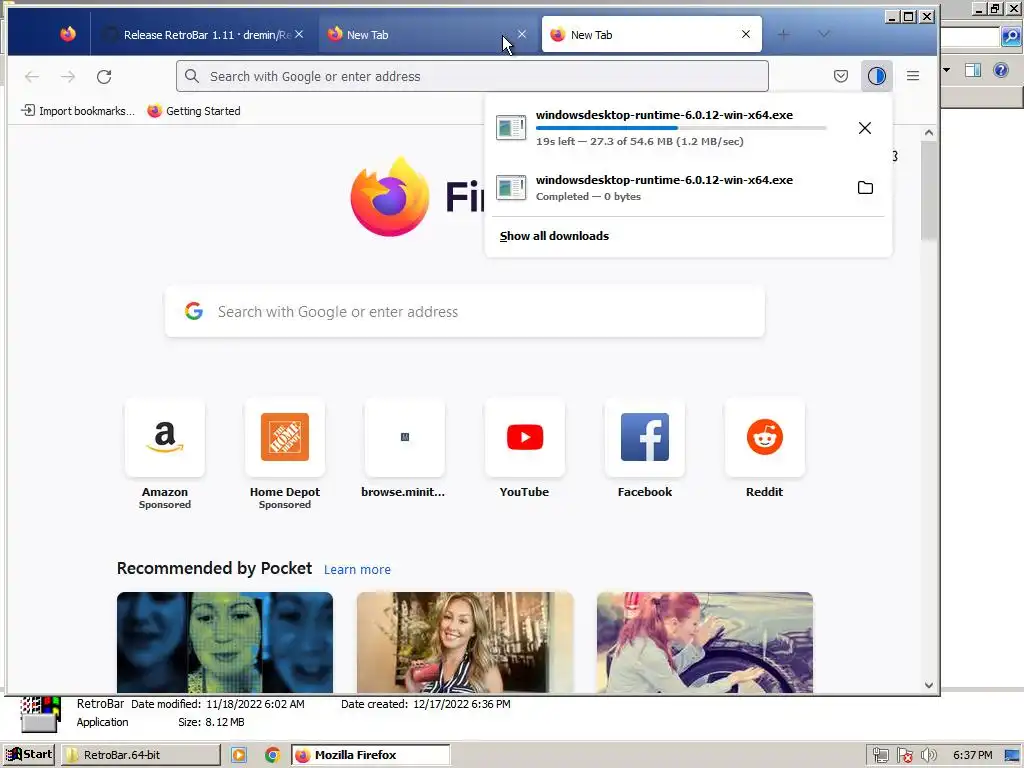Click the show desktop tray icon
The width and height of the screenshot is (1024, 768).
coord(1012,756)
